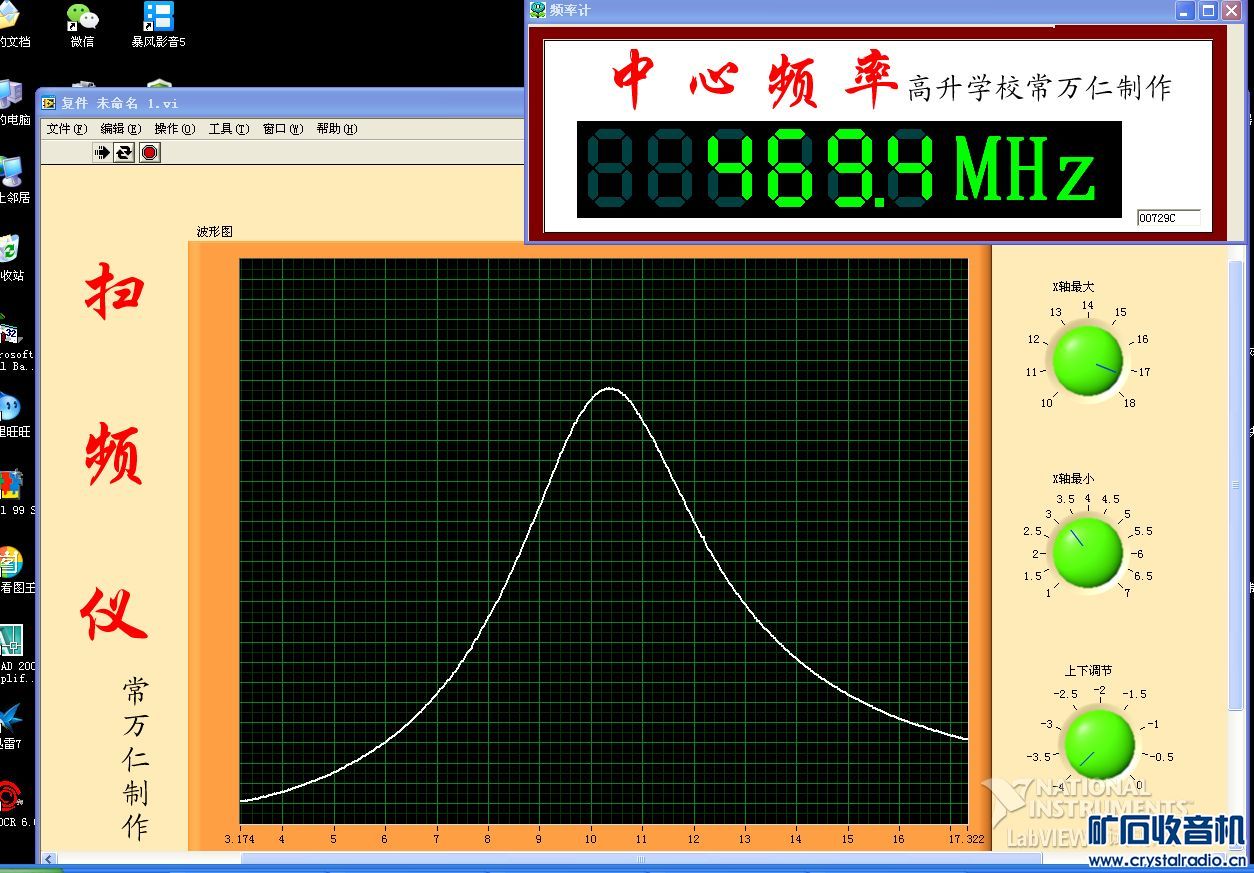Open the 帮助(H) menu
The width and height of the screenshot is (1254, 873).
pyautogui.click(x=337, y=128)
